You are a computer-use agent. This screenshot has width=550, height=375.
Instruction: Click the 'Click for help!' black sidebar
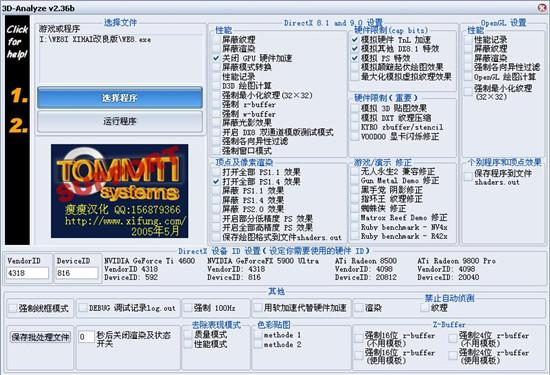click(x=17, y=130)
